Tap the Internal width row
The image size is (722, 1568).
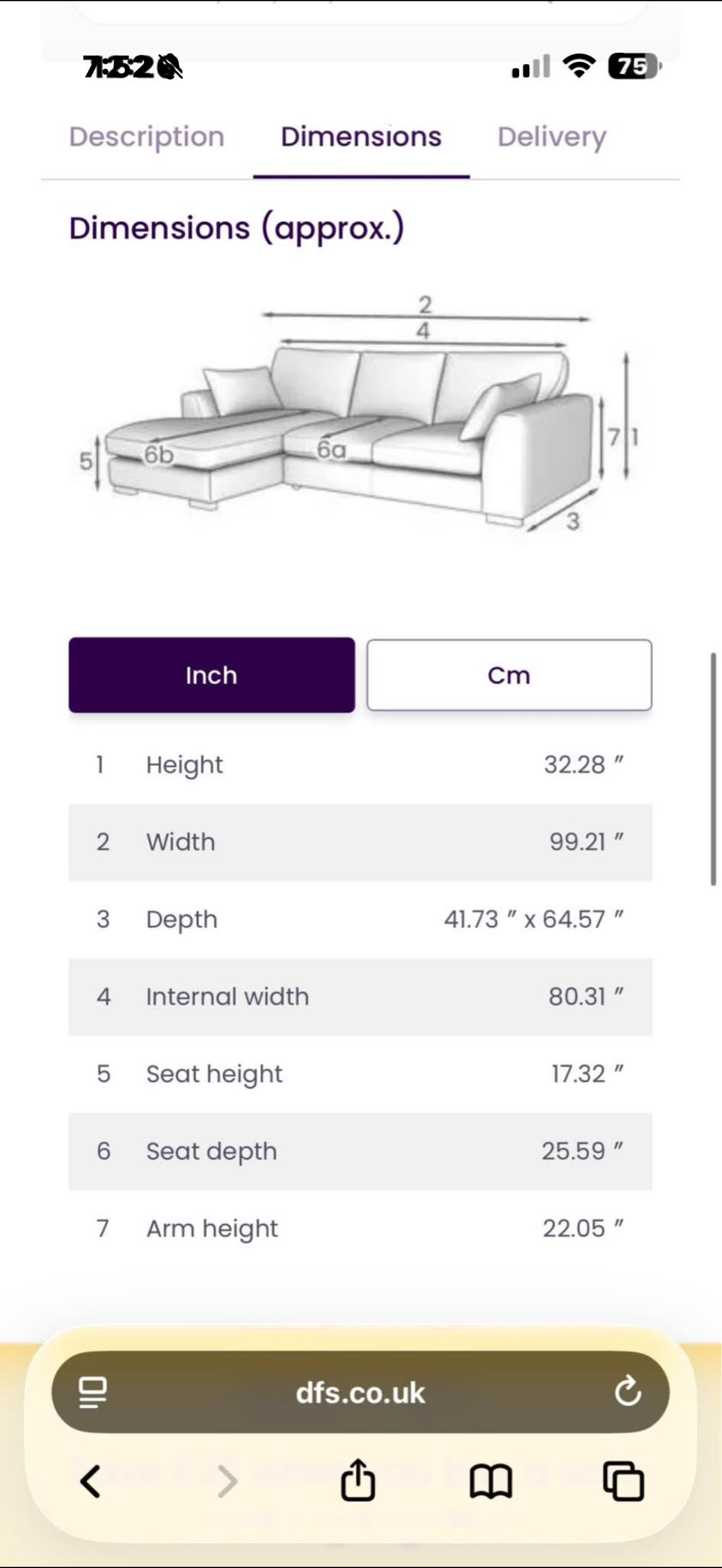(x=360, y=997)
